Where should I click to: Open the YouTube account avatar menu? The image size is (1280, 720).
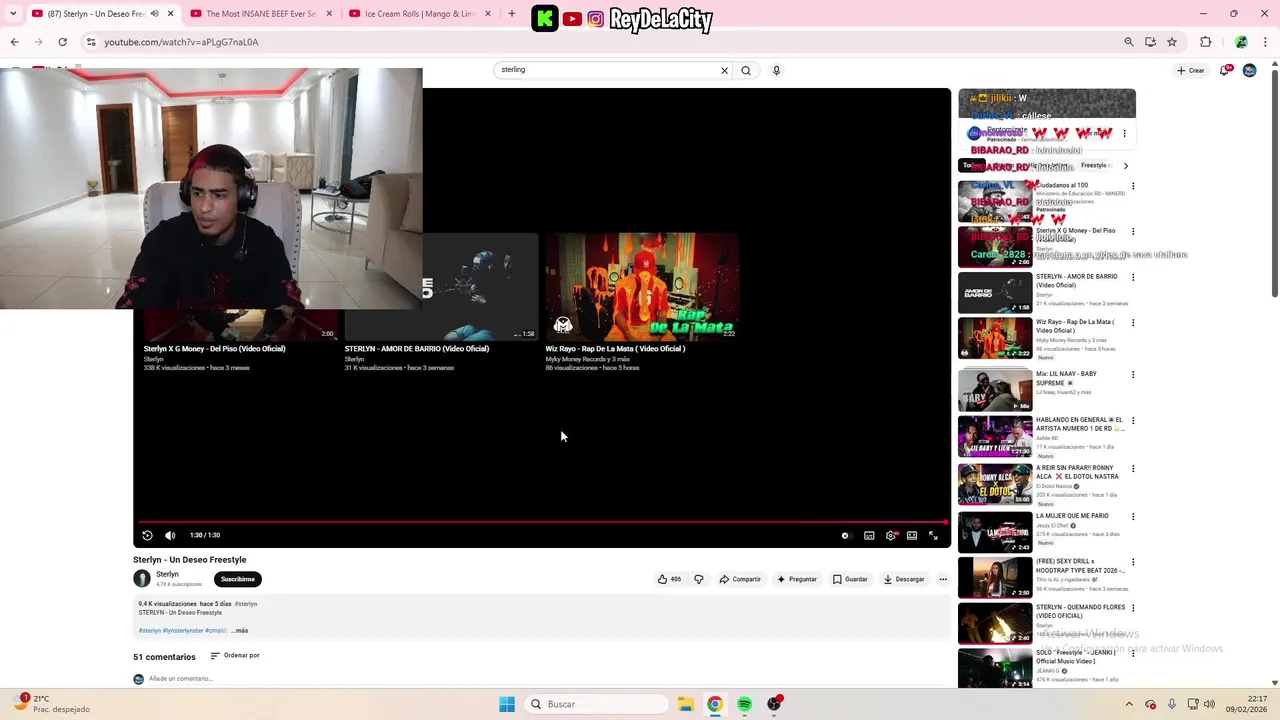pyautogui.click(x=1249, y=70)
